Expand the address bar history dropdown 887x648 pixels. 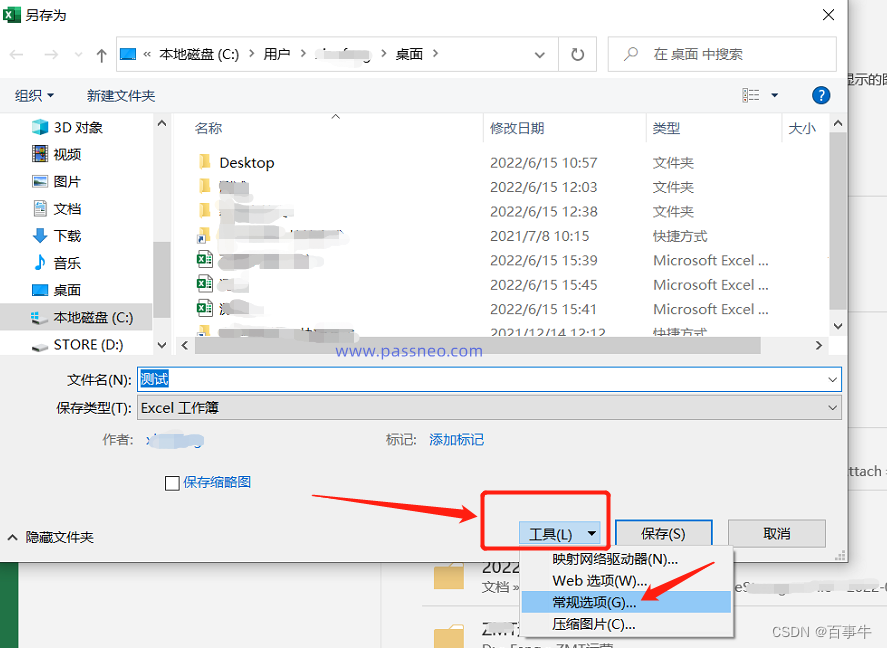tap(540, 55)
